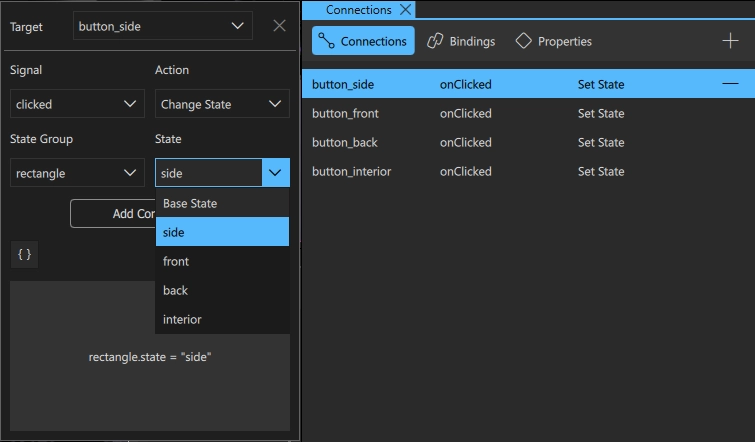Switch to the Properties view
The width and height of the screenshot is (755, 442).
click(553, 41)
